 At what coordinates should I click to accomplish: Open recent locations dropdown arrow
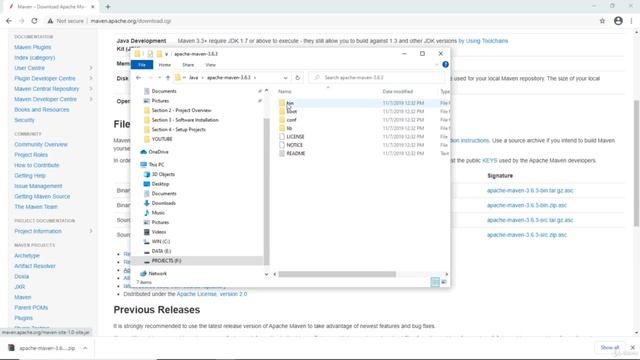159,78
